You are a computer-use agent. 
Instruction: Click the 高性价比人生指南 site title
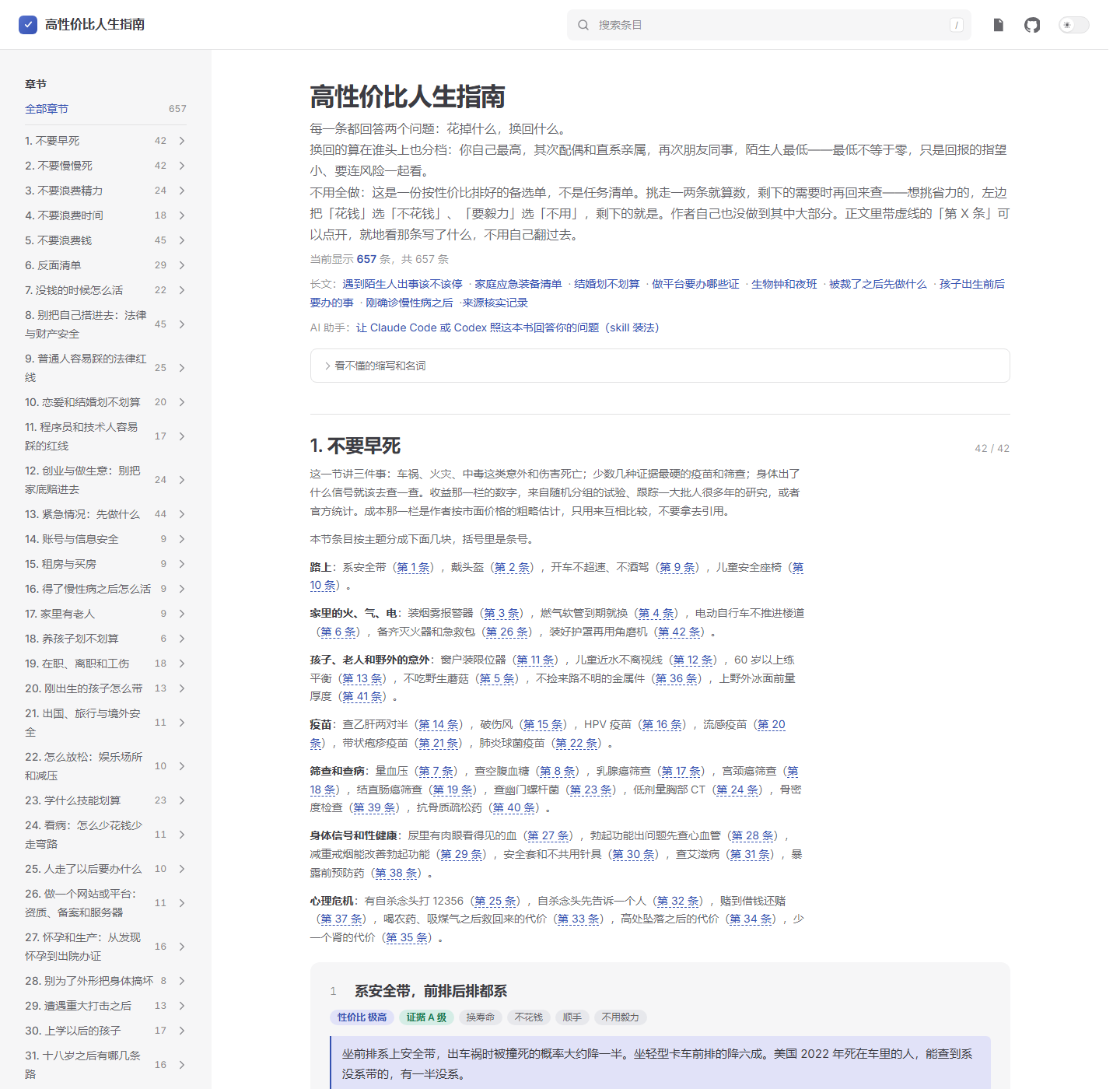click(x=95, y=25)
